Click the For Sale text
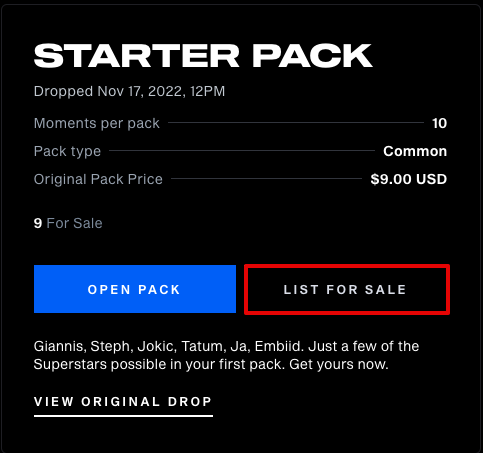Screen dimensions: 483x453 point(74,223)
